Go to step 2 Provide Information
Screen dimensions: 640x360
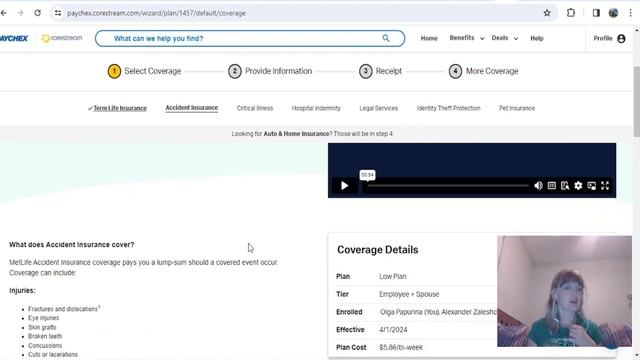tap(270, 71)
